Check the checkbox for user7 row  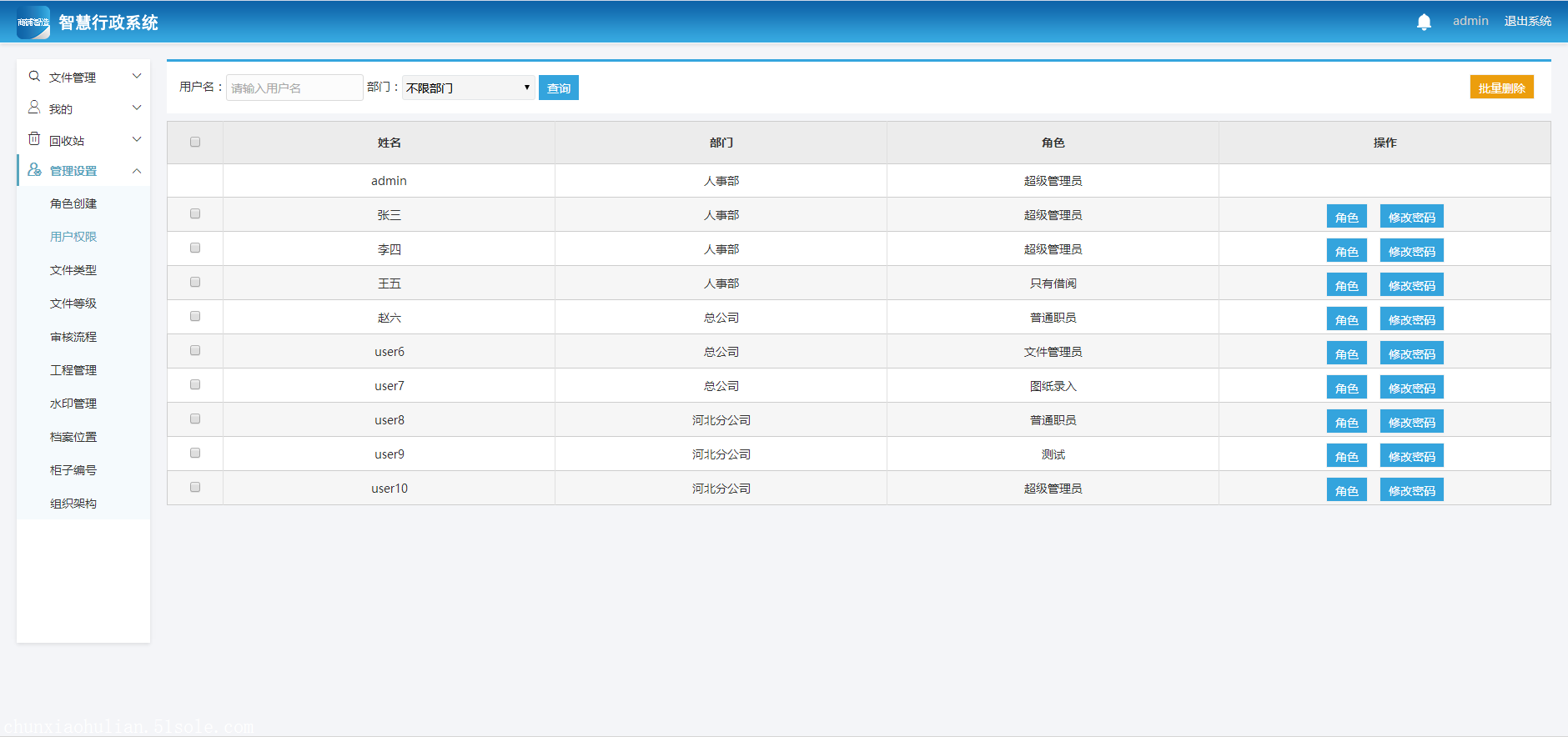(x=195, y=384)
